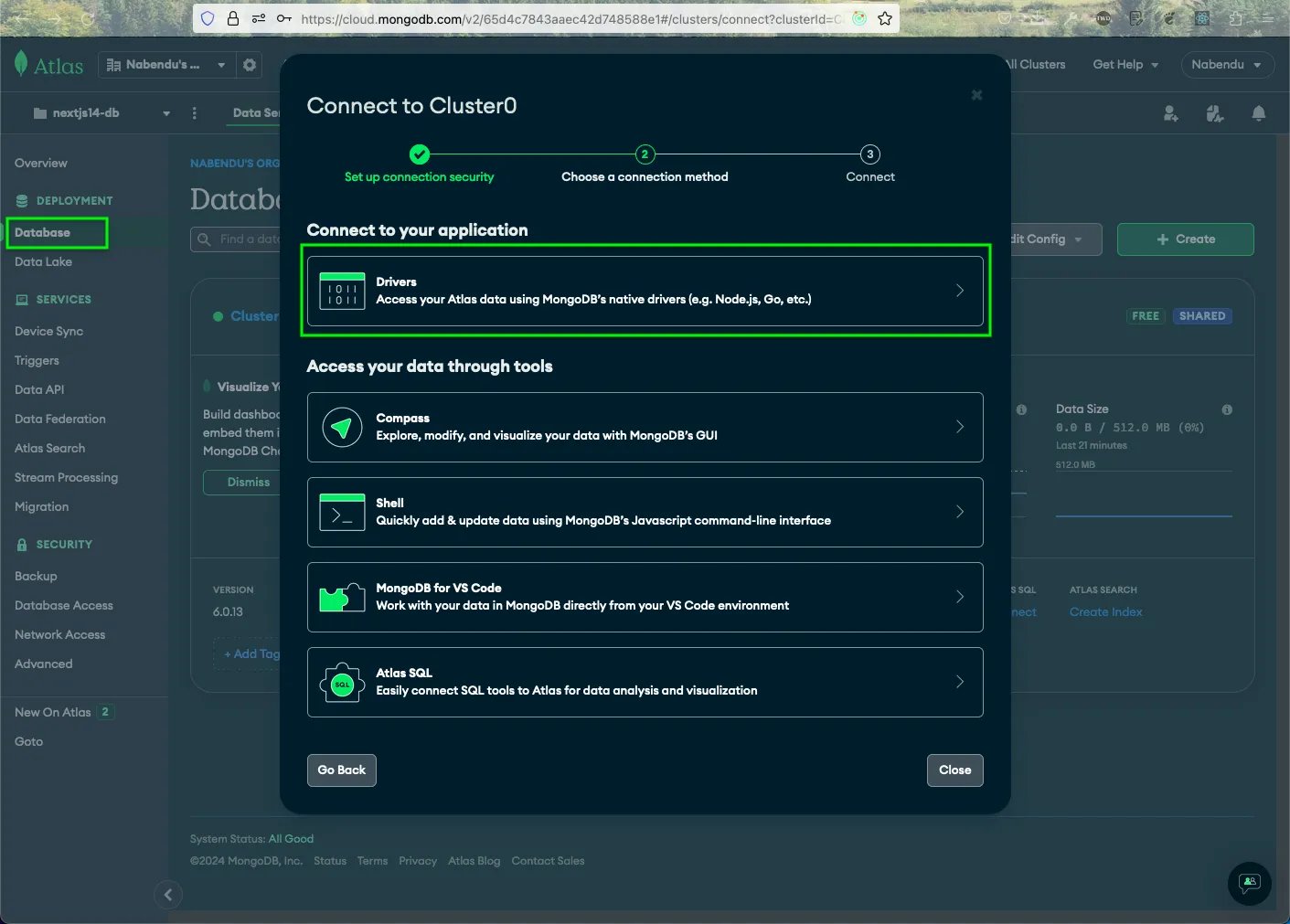Open Device Sync in sidebar

tap(48, 332)
